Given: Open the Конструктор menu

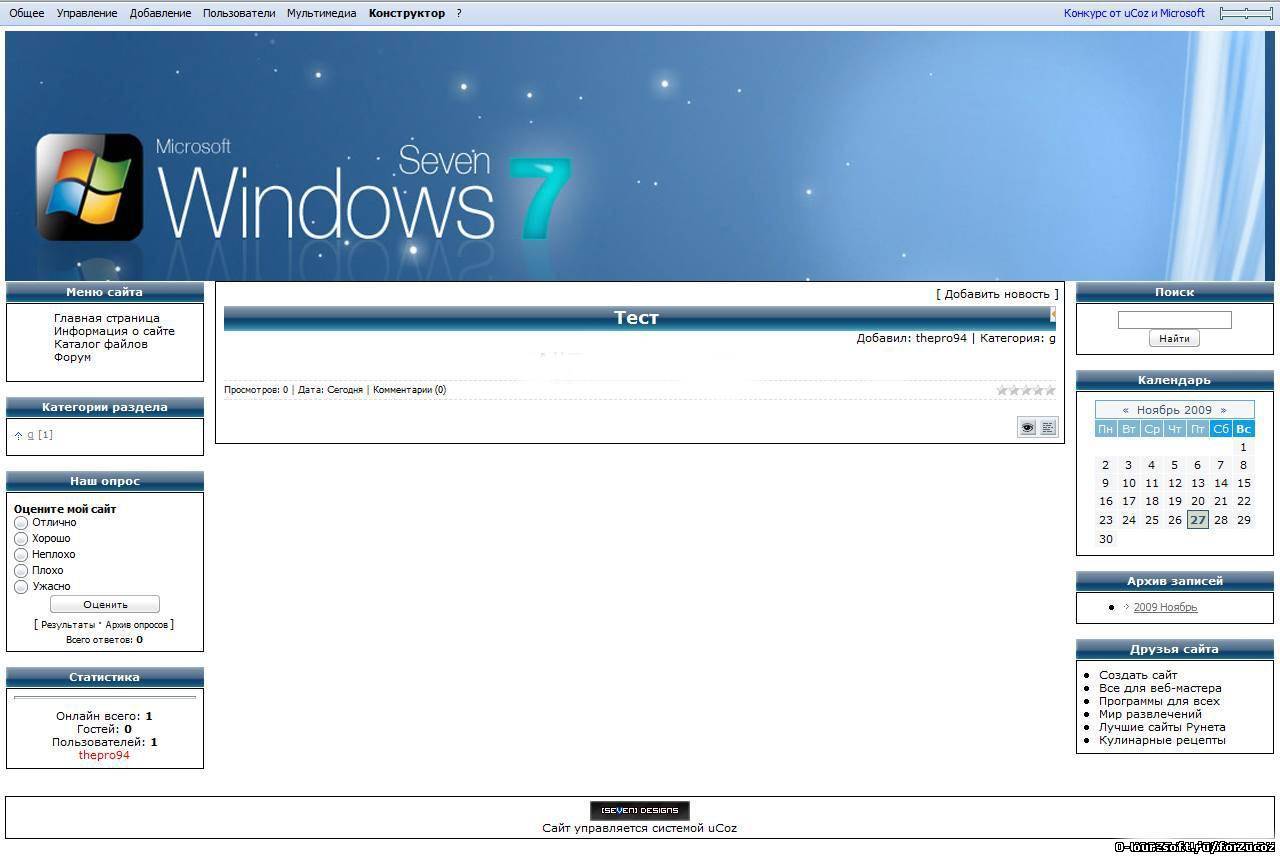Looking at the screenshot, I should 407,13.
